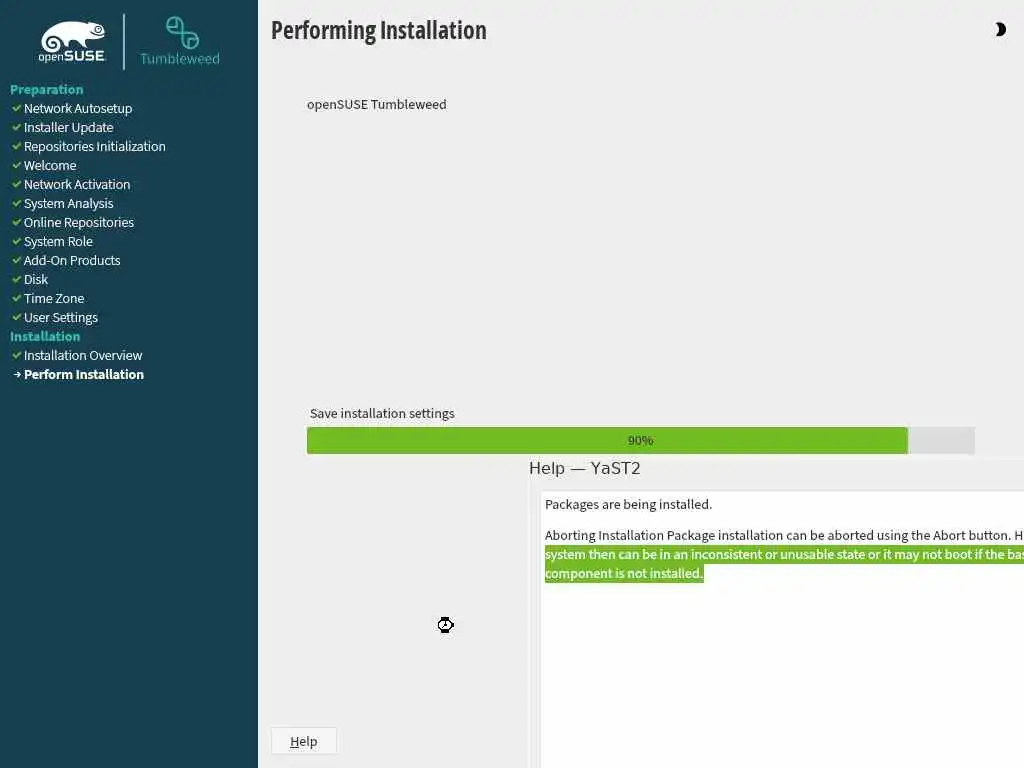
Task: Click the Save installation settings label
Action: (x=382, y=413)
